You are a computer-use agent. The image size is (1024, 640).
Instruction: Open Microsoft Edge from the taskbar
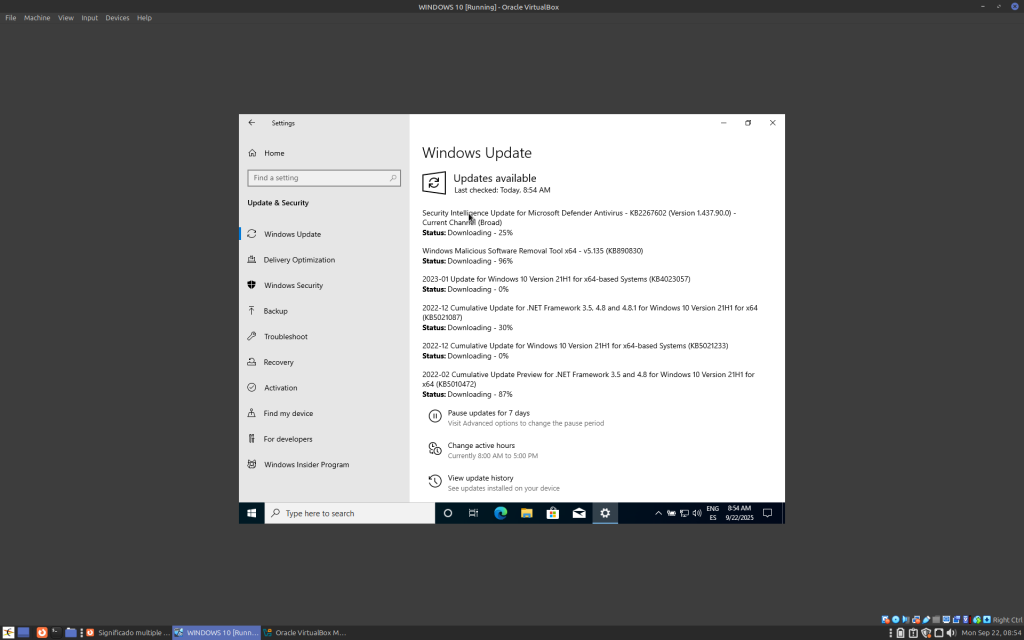501,513
